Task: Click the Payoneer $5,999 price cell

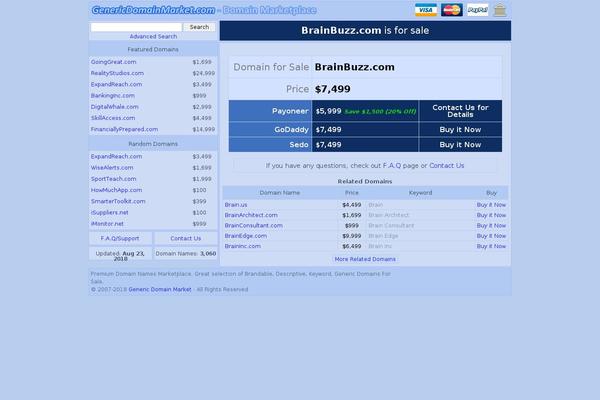Action: (365, 111)
